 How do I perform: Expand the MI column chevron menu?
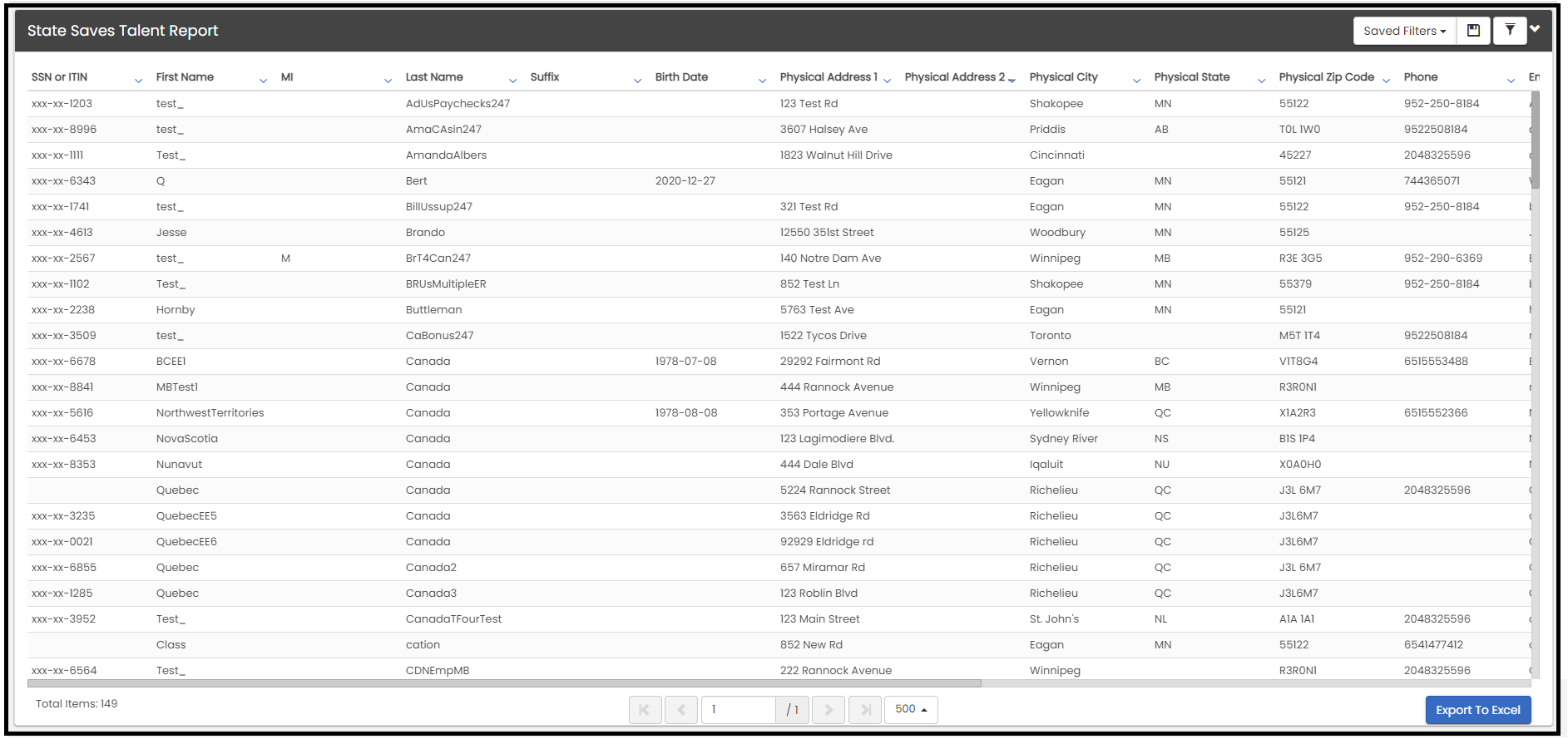[388, 81]
